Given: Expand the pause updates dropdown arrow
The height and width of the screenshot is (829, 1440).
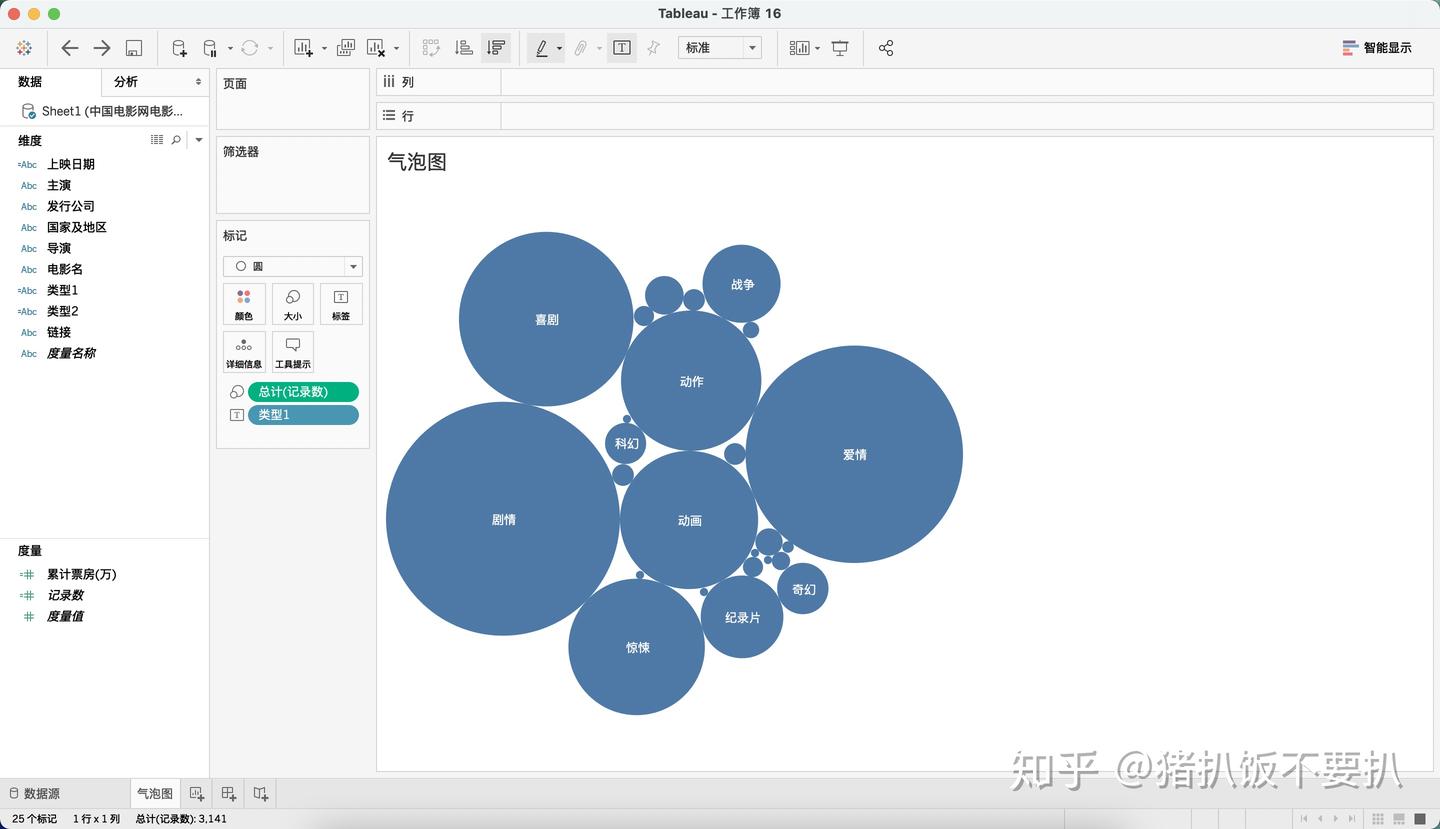Looking at the screenshot, I should [230, 48].
